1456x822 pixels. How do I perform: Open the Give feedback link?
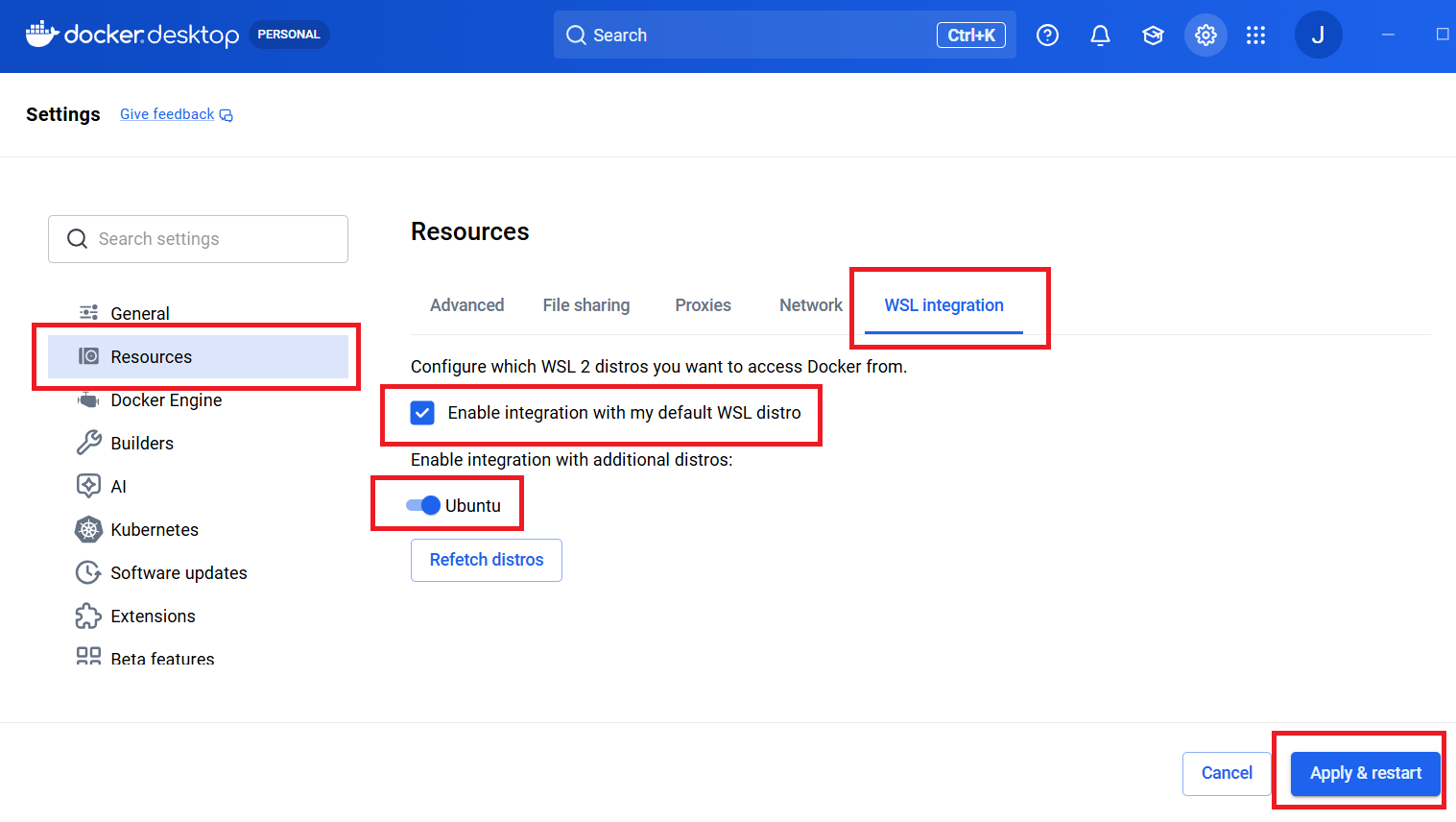coord(167,114)
